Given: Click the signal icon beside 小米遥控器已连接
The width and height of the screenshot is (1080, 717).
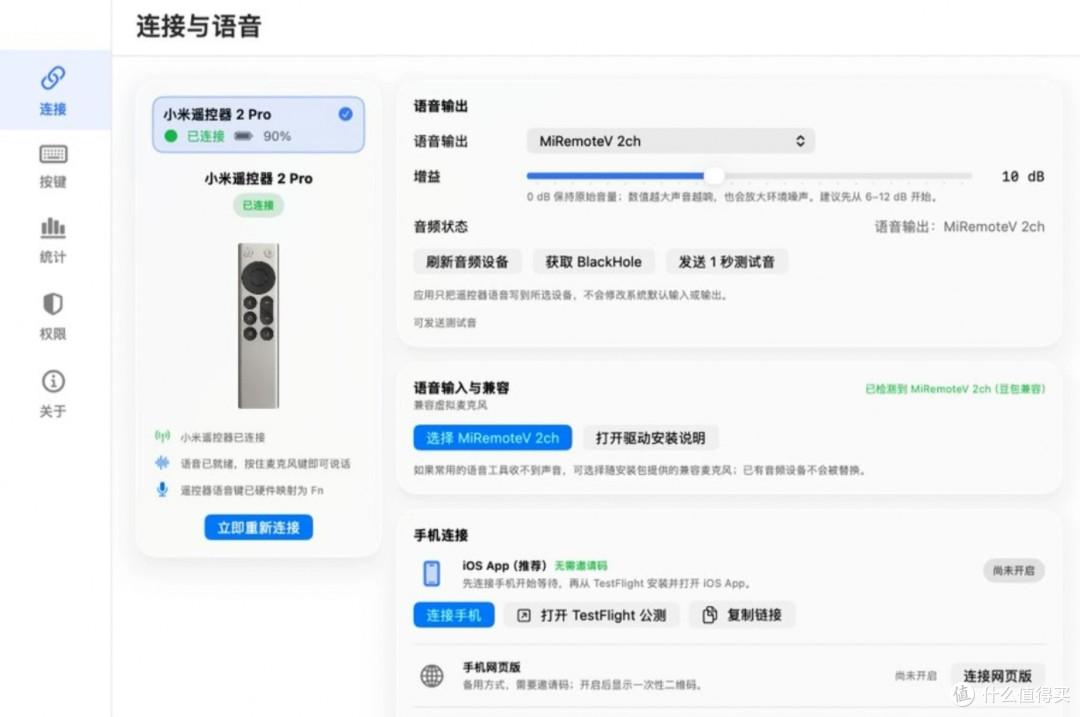Looking at the screenshot, I should click(x=163, y=436).
